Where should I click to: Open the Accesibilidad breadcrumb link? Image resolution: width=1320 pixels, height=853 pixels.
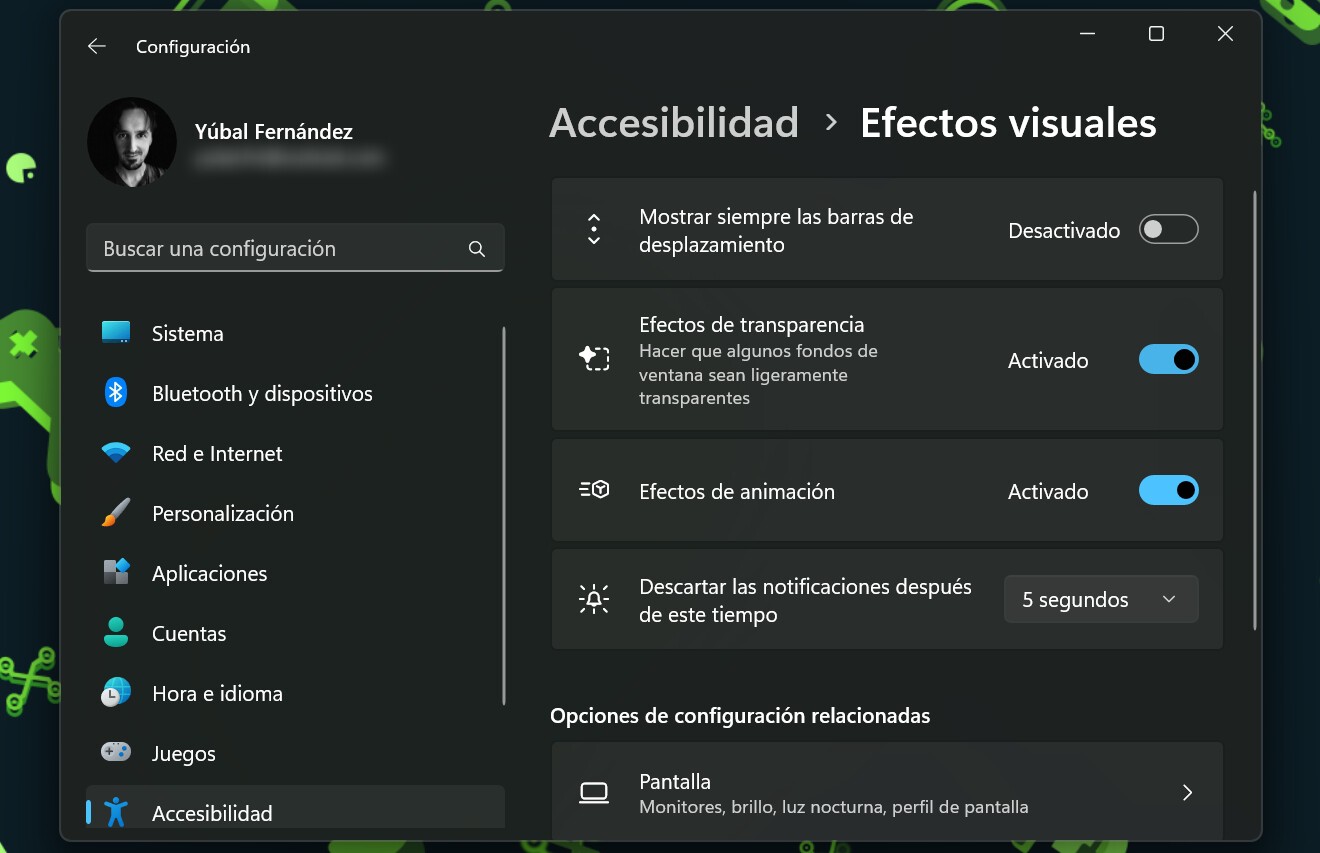[x=674, y=122]
